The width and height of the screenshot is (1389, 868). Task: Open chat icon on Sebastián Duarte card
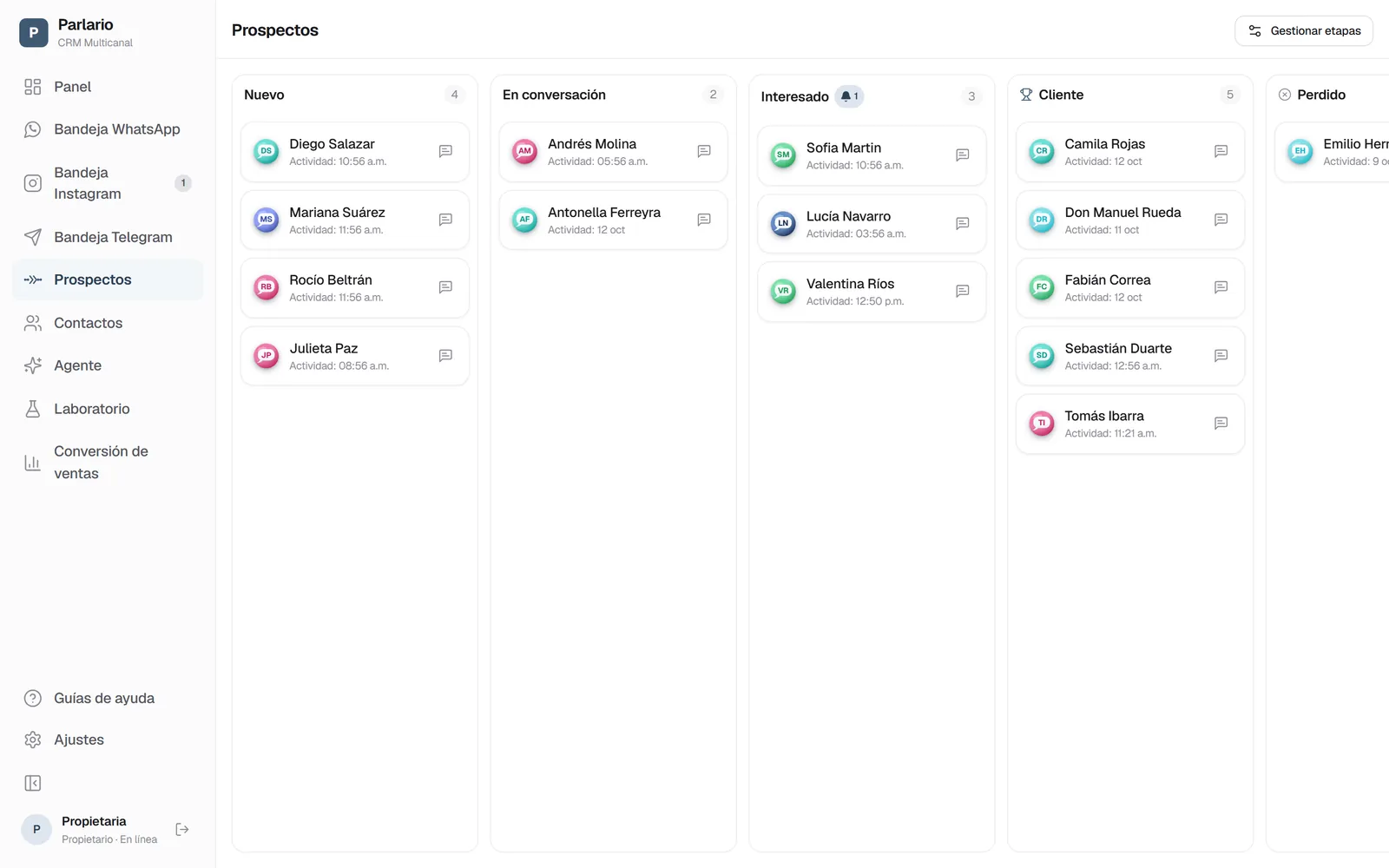coord(1221,356)
